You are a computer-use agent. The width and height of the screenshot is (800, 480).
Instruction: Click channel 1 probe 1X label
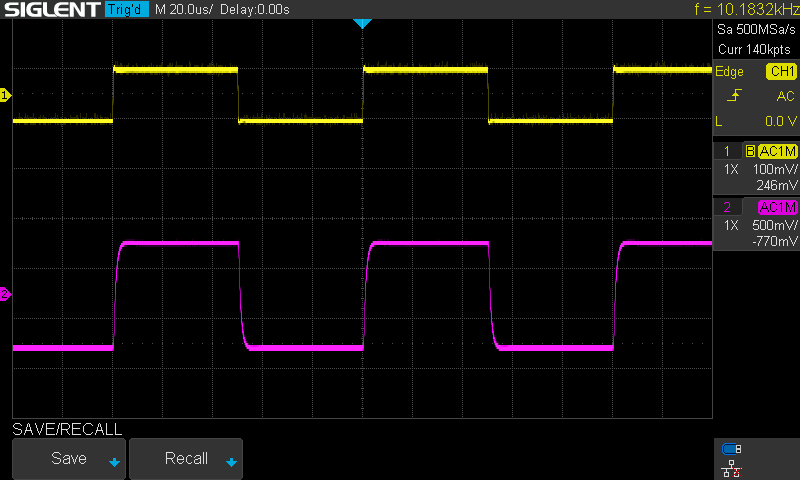click(731, 169)
